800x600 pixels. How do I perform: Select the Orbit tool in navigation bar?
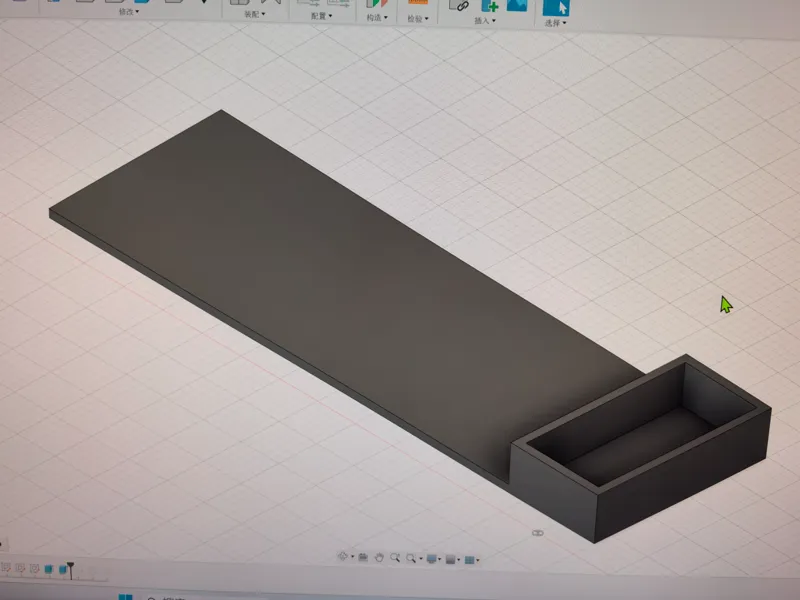343,557
